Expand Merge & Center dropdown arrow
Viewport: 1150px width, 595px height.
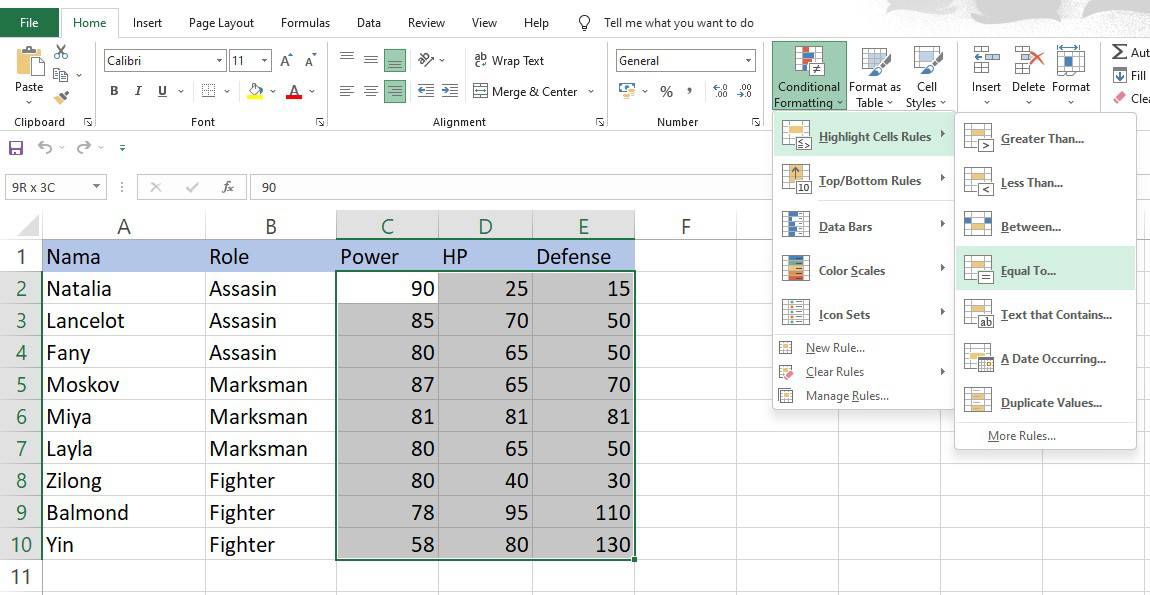pos(591,92)
